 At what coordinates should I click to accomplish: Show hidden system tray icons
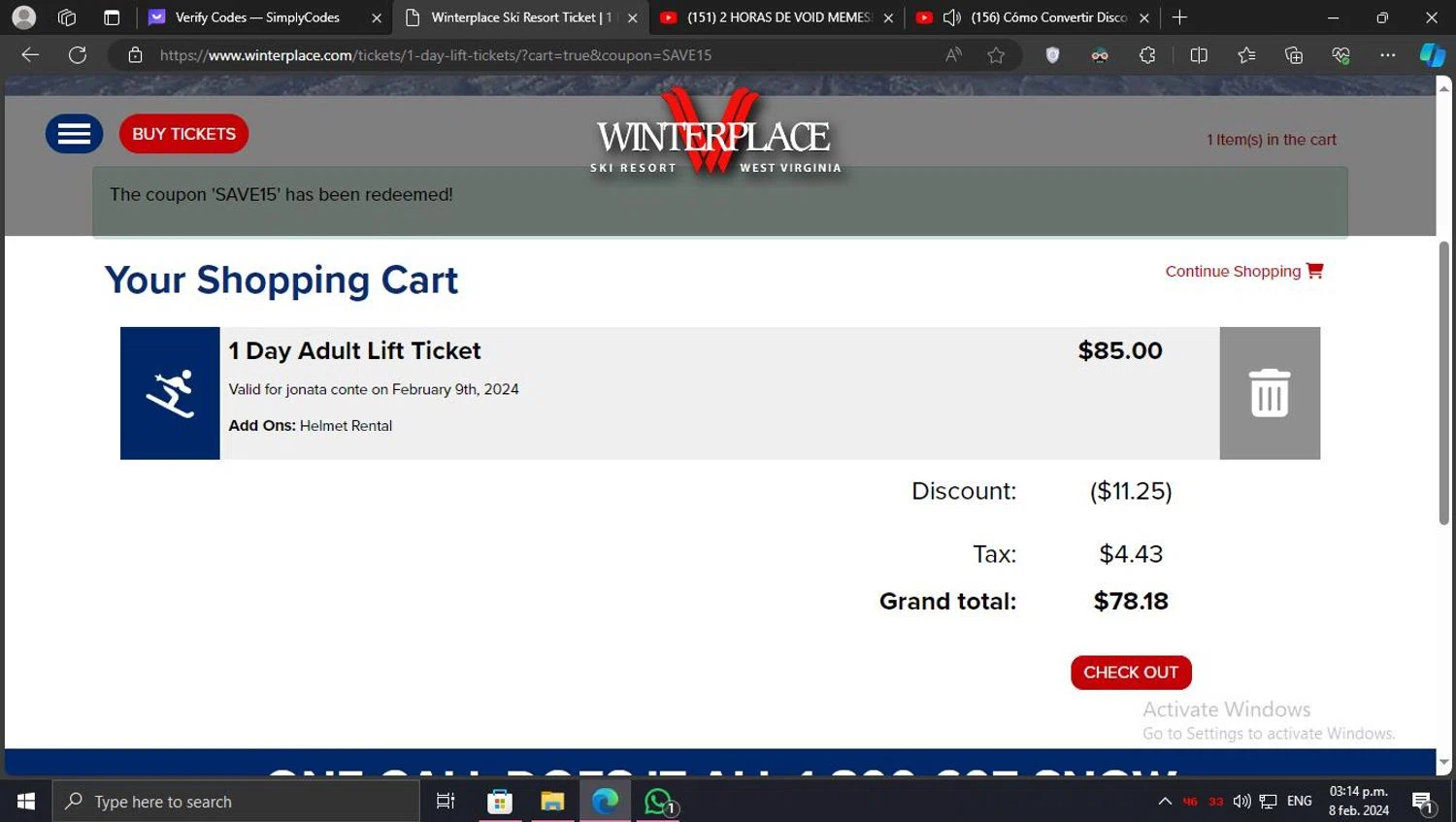coord(1165,802)
